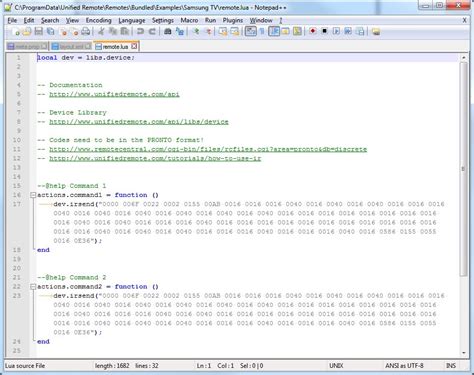Create a new document with the New icon

tap(15, 32)
